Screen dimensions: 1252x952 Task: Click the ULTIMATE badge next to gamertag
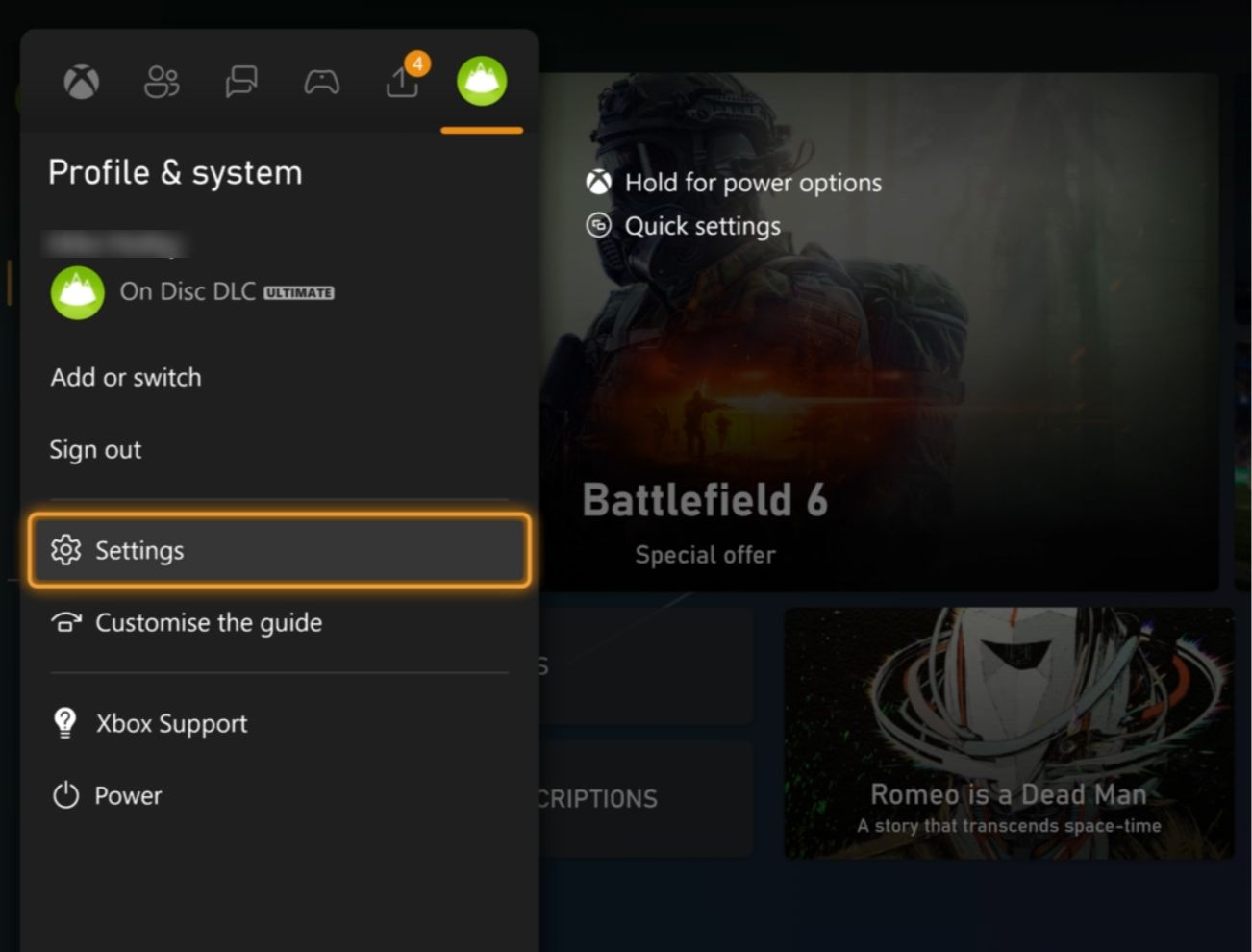point(299,293)
